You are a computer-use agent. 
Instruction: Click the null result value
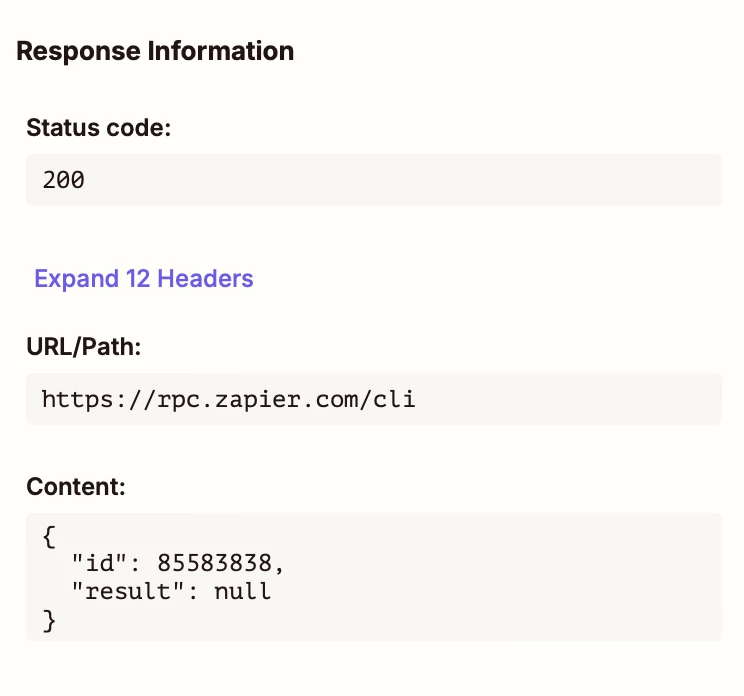pos(242,591)
